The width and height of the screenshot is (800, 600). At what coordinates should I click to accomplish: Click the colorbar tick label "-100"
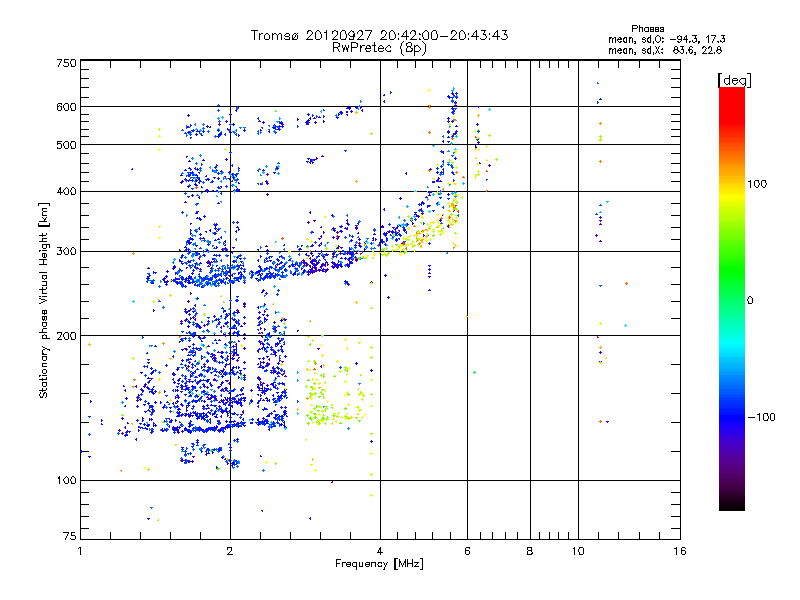762,417
